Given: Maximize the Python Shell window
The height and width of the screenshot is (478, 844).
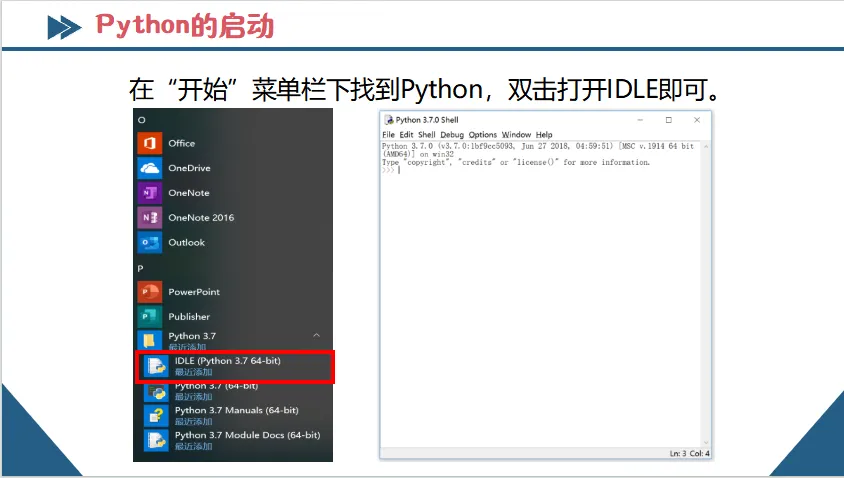Looking at the screenshot, I should click(669, 120).
